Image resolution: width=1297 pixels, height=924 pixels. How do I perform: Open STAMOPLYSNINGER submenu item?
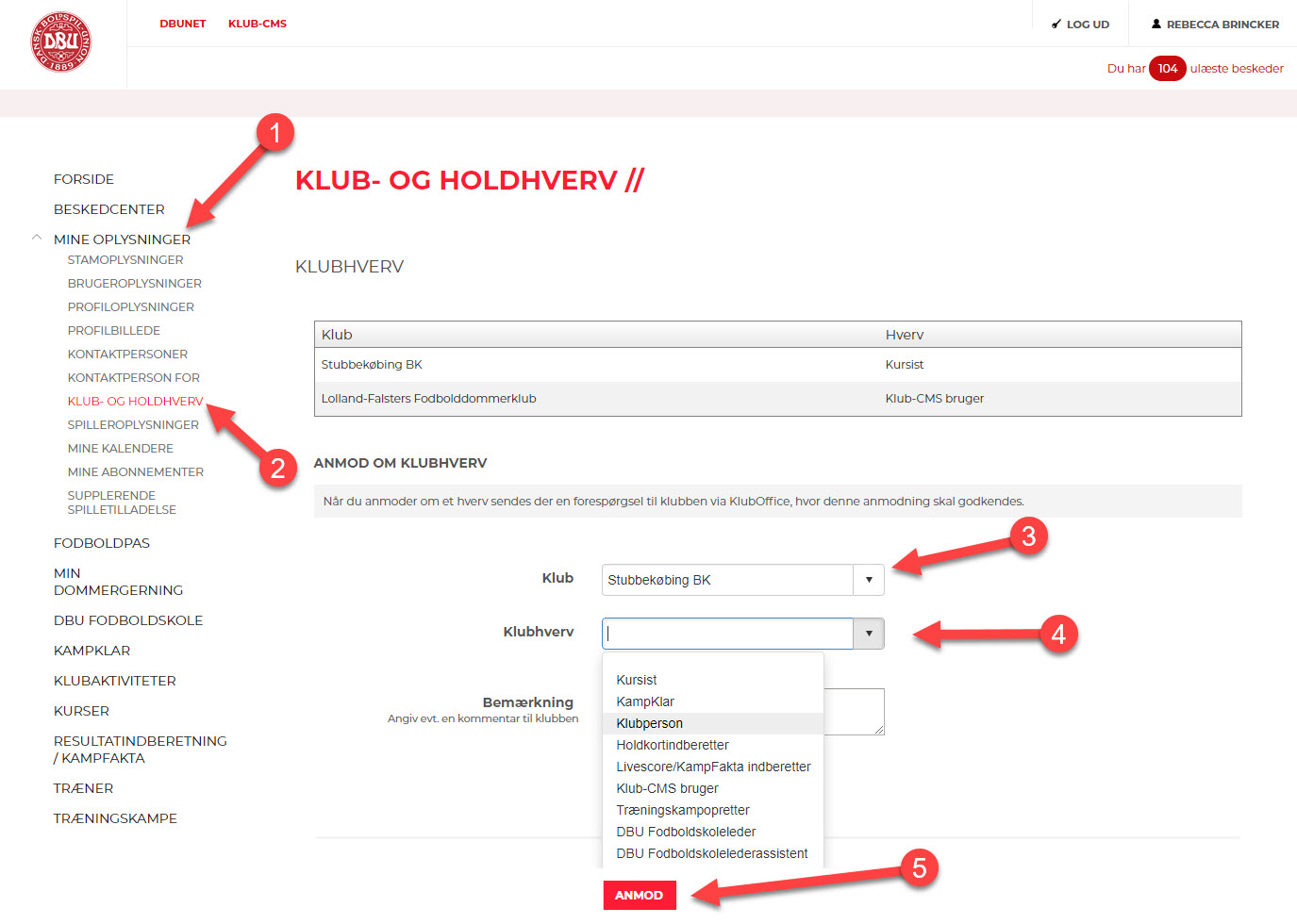[125, 259]
